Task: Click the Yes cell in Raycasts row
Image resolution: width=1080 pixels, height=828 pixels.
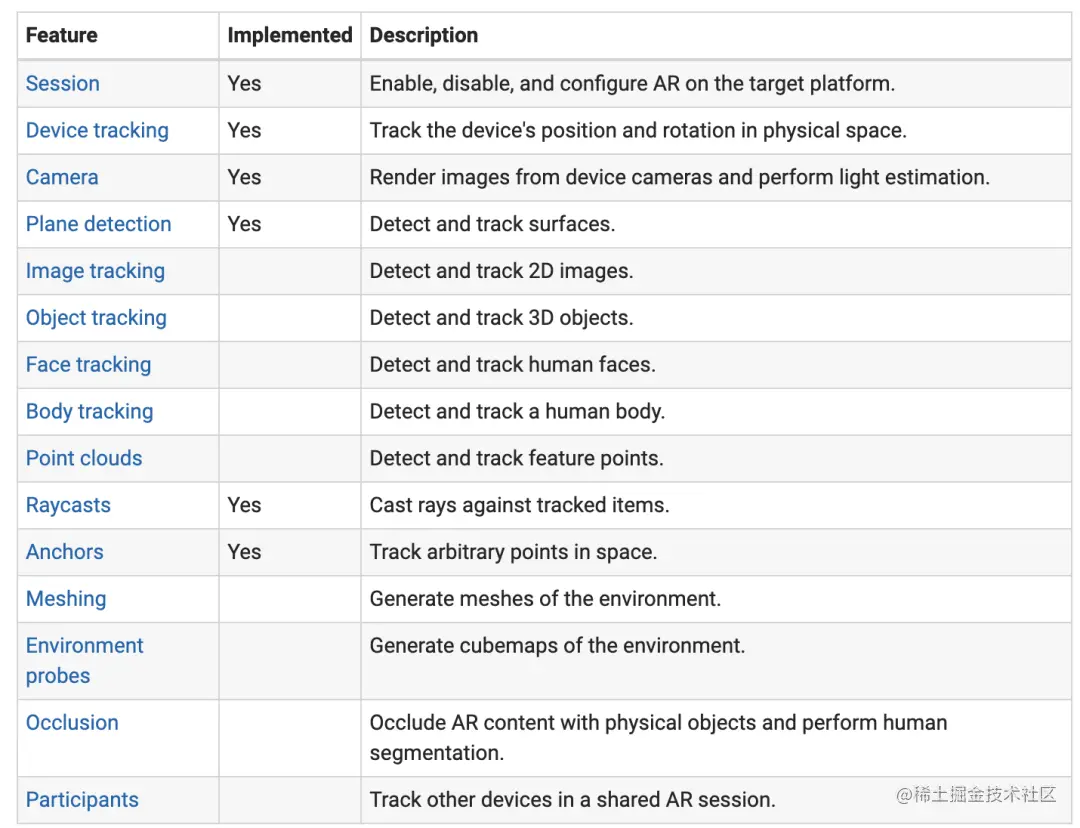Action: (244, 506)
